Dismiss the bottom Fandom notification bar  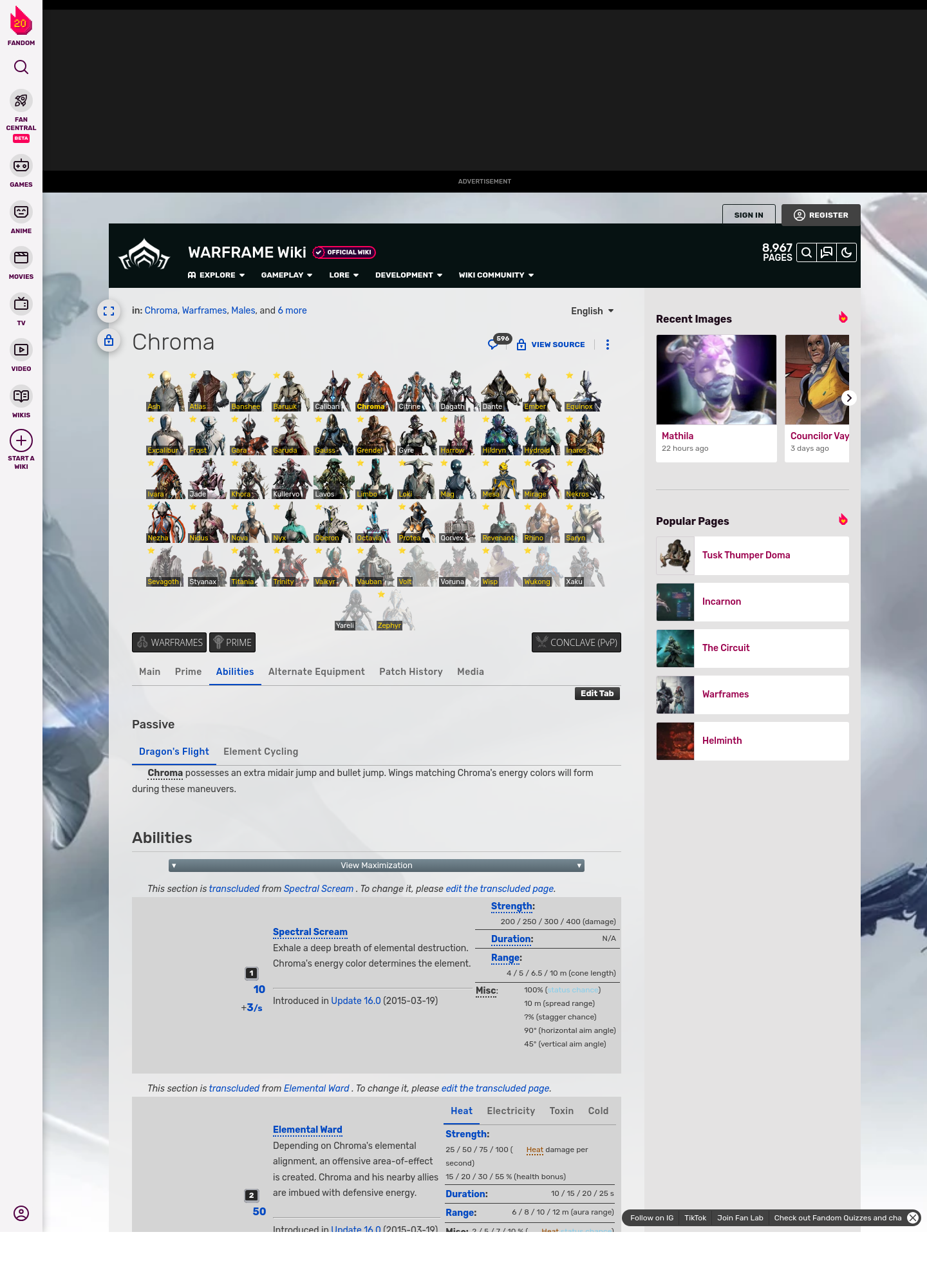[x=913, y=1218]
